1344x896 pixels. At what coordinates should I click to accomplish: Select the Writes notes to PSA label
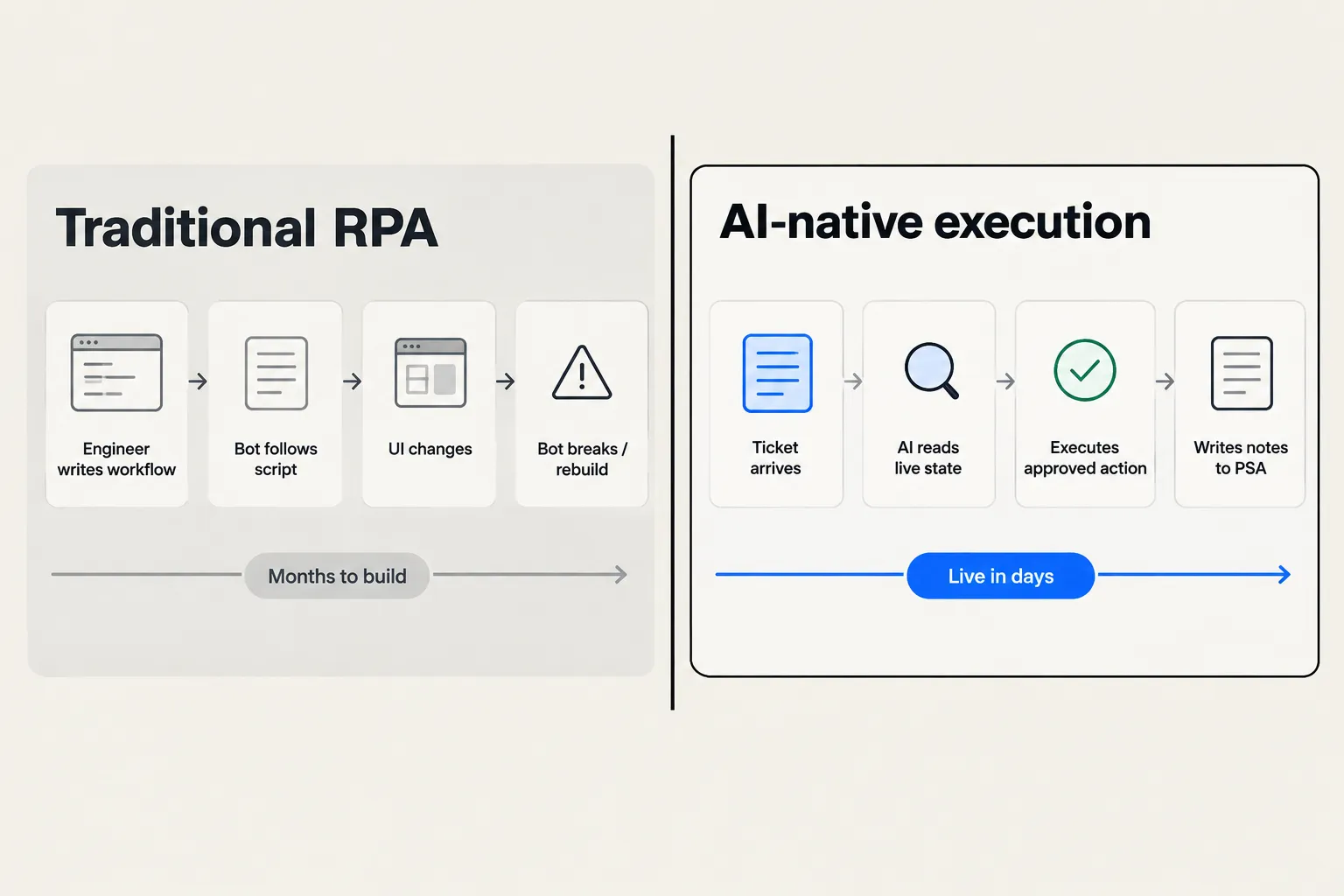(x=1241, y=458)
